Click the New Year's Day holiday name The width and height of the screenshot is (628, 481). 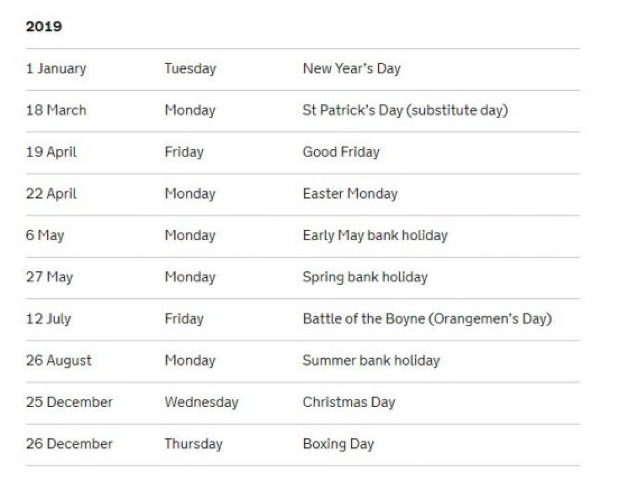pyautogui.click(x=351, y=69)
